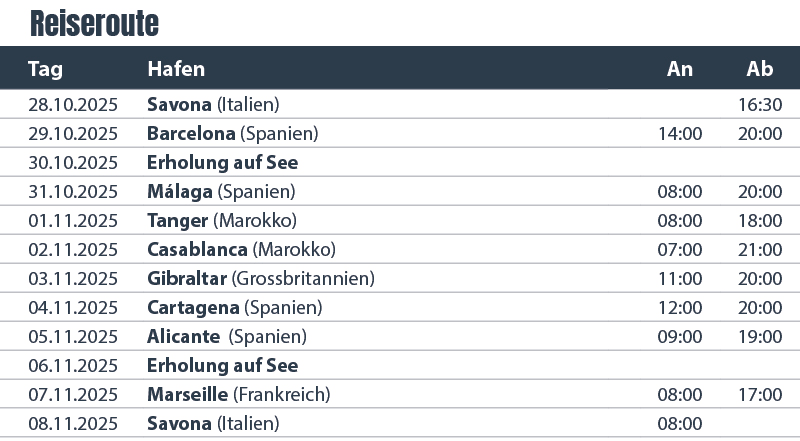
Task: Click the Reiseroute heading
Action: click(x=94, y=22)
